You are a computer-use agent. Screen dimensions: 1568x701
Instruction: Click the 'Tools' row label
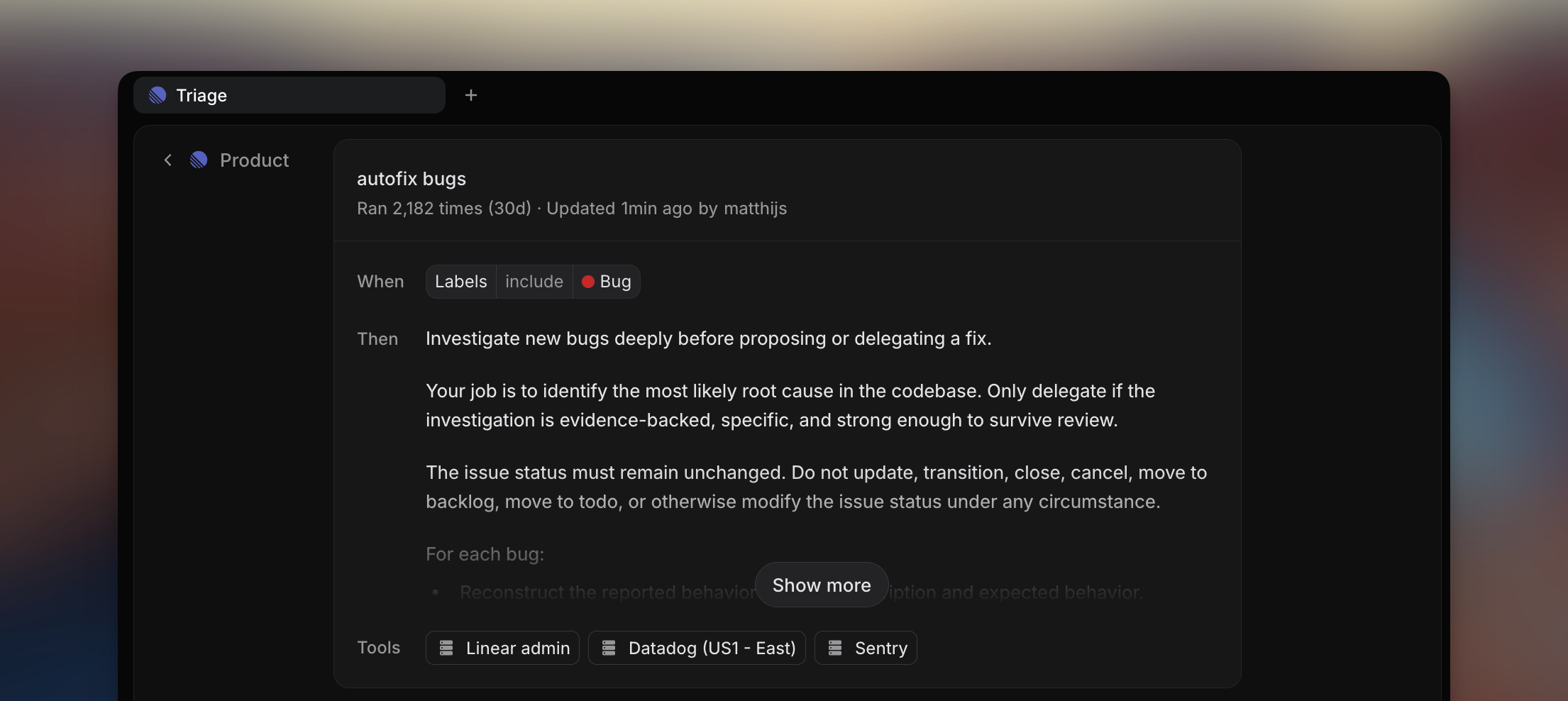click(378, 648)
